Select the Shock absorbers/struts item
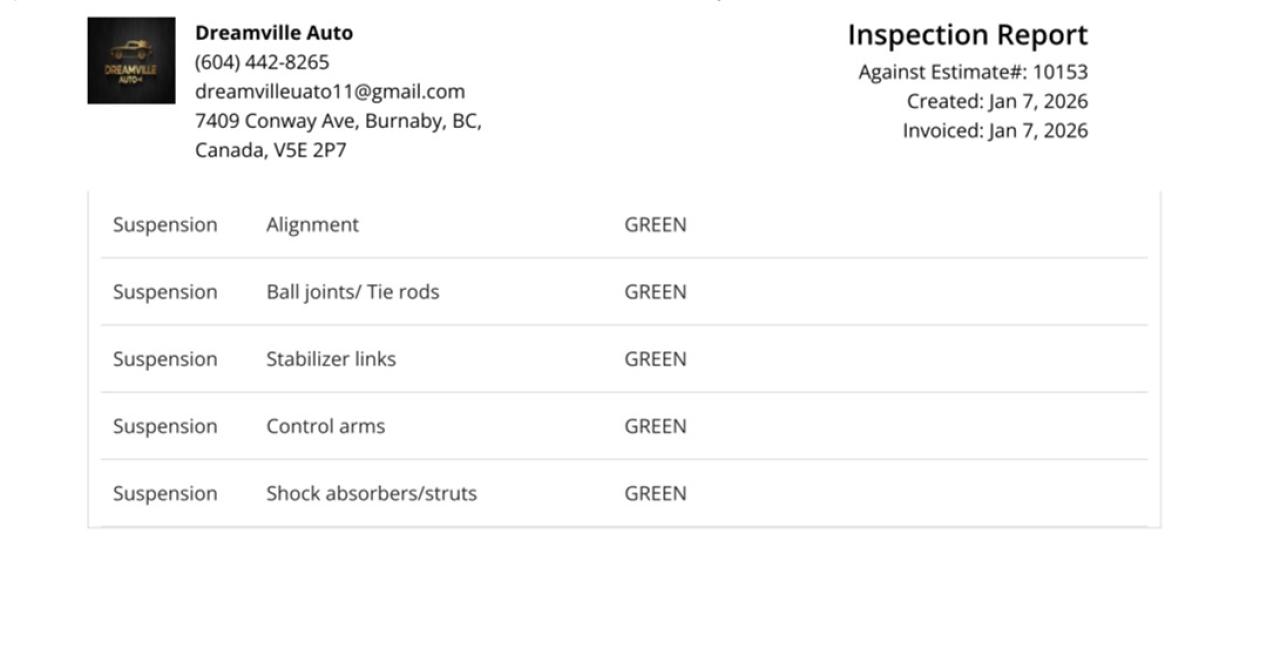This screenshot has width=1280, height=648. pos(371,493)
